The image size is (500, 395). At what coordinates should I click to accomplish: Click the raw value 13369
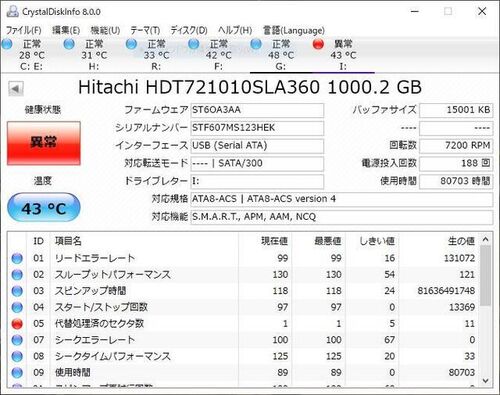pyautogui.click(x=462, y=307)
